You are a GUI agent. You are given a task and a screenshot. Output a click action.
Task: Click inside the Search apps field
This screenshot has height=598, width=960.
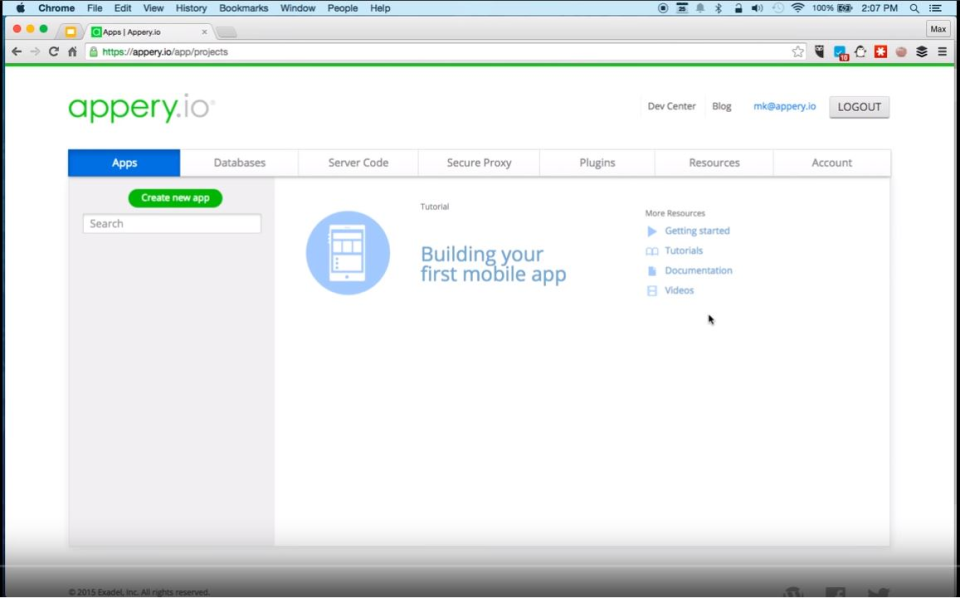[x=171, y=223]
